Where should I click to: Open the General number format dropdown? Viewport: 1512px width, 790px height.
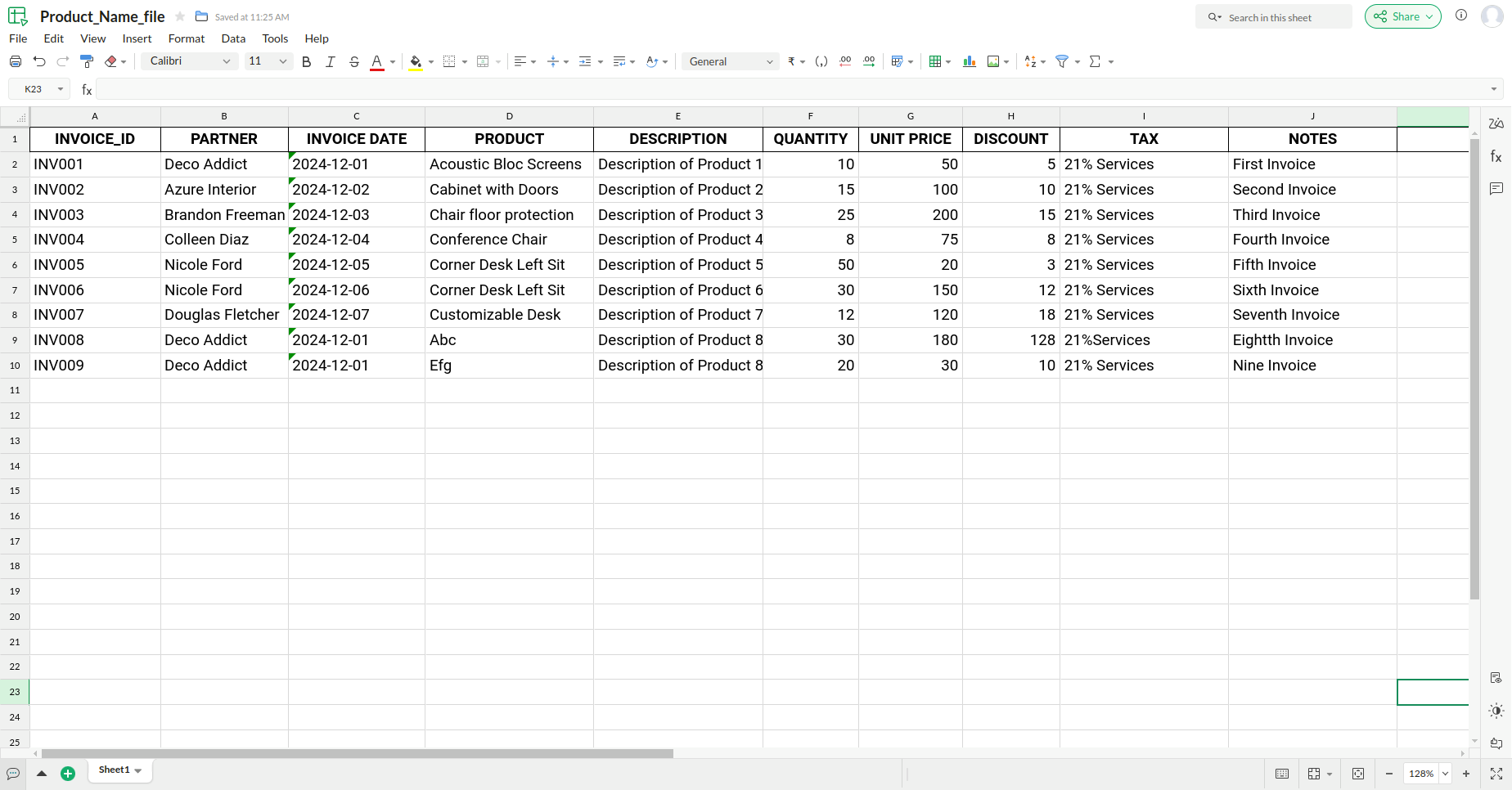731,61
